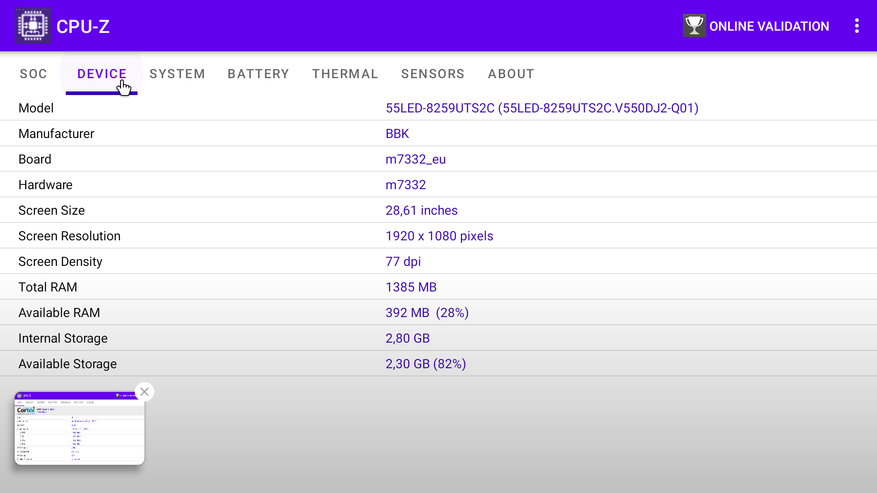The width and height of the screenshot is (877, 493).
Task: Switch to the SOC tab
Action: 34,74
